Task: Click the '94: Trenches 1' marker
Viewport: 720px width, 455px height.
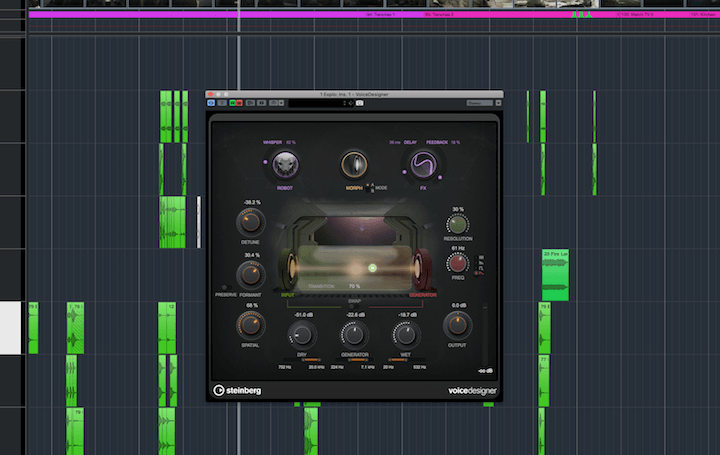Action: (x=381, y=15)
